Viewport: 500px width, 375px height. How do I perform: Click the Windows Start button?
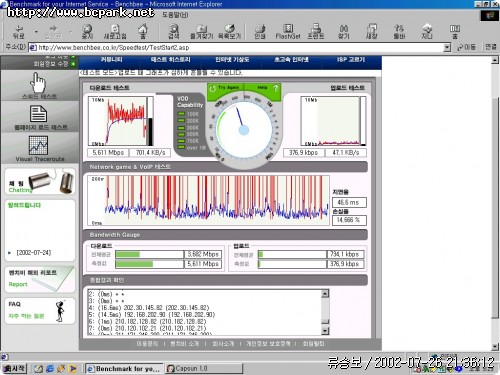[x=14, y=368]
